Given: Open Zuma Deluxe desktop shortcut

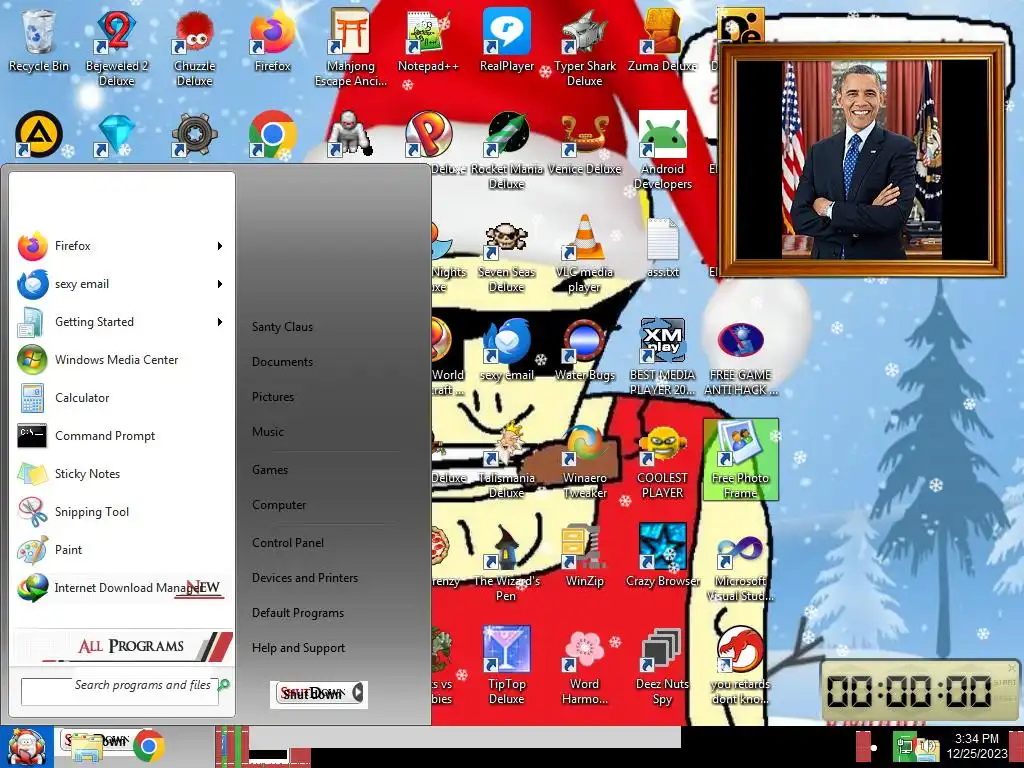Looking at the screenshot, I should click(662, 42).
